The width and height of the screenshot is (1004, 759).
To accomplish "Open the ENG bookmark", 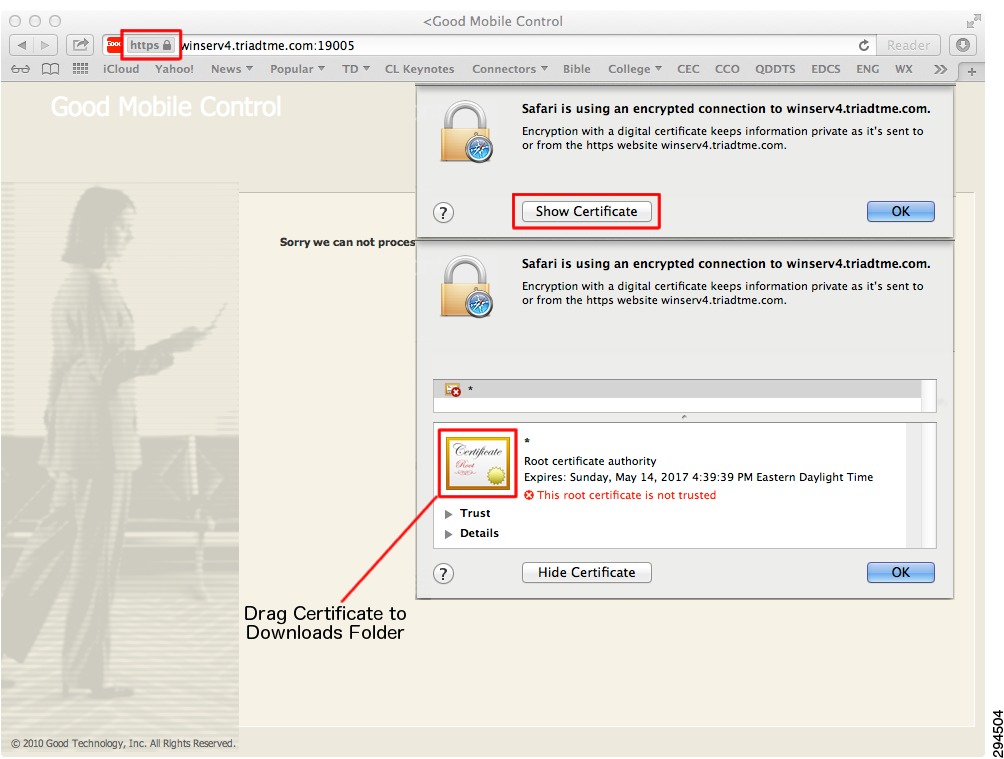I will pyautogui.click(x=868, y=69).
